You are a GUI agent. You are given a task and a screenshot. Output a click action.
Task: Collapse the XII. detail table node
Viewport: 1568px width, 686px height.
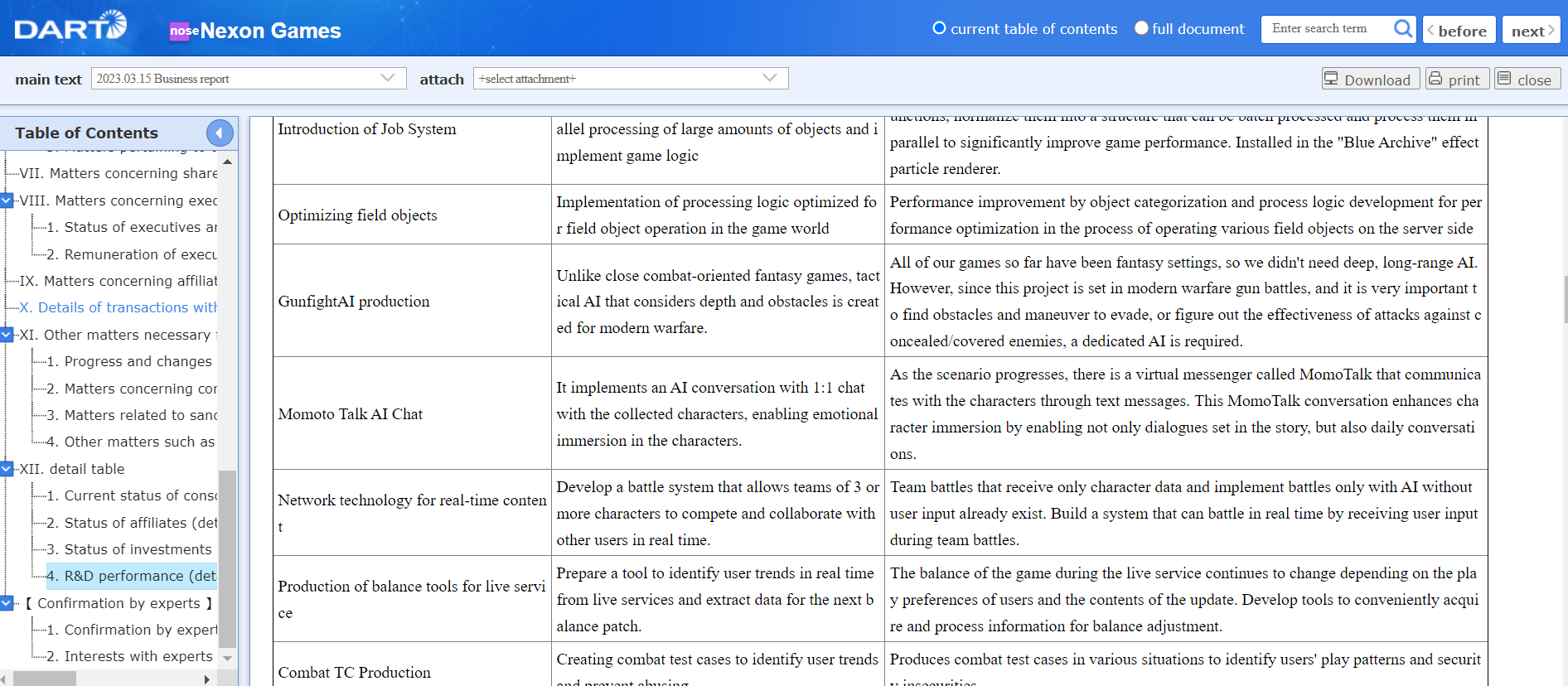7,469
